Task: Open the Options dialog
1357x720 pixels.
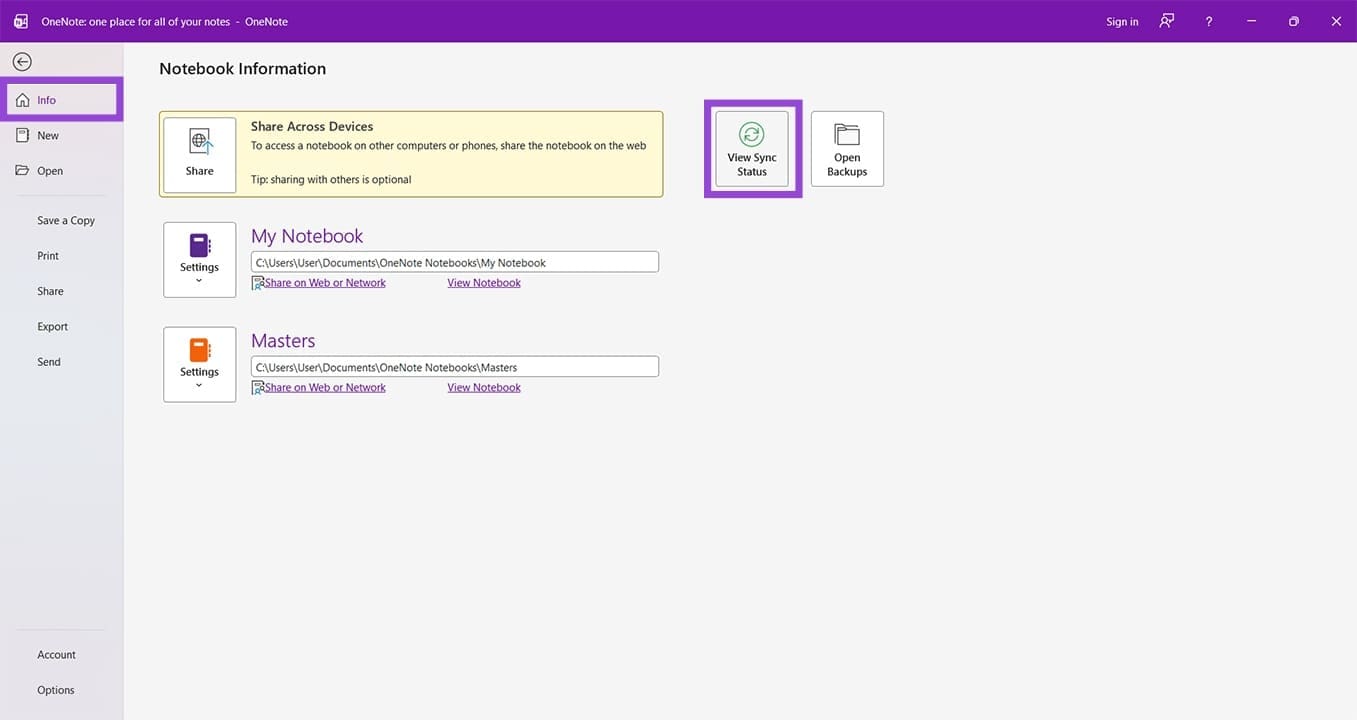Action: point(55,689)
